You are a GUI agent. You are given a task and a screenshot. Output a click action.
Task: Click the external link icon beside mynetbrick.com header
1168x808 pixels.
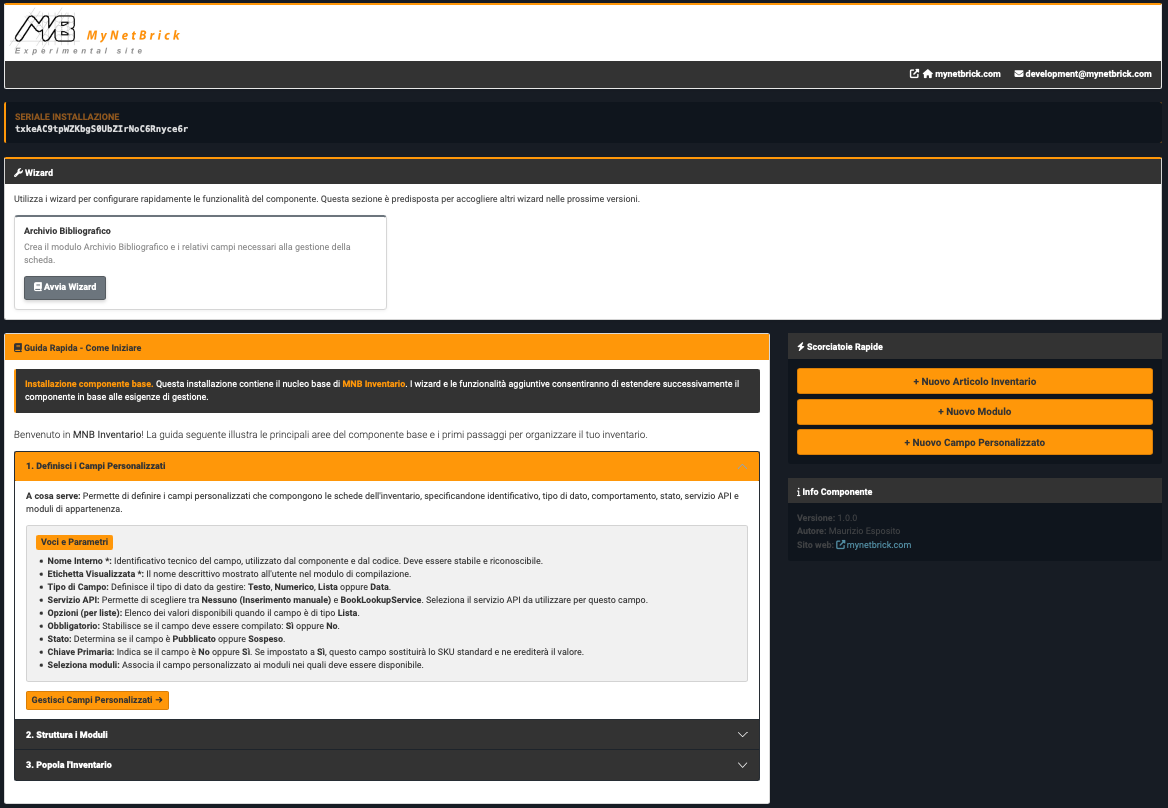914,74
